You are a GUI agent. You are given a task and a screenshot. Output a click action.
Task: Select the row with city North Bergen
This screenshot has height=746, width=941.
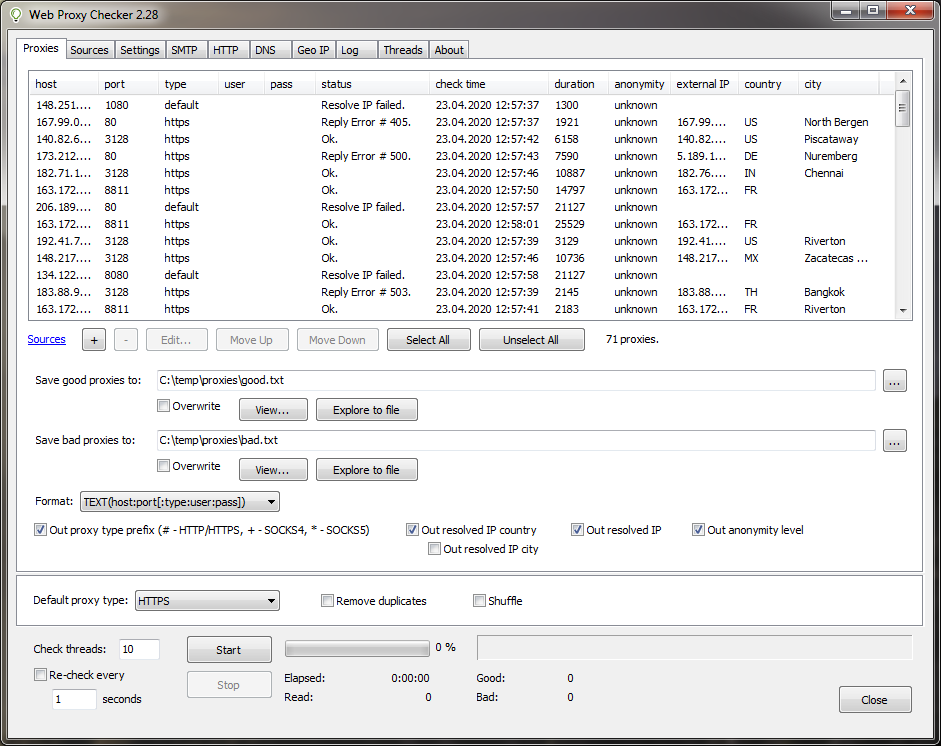(462, 122)
